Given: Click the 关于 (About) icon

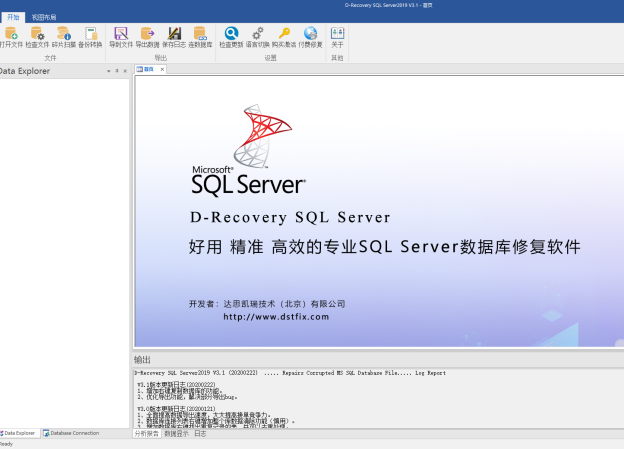Looking at the screenshot, I should pyautogui.click(x=337, y=33).
